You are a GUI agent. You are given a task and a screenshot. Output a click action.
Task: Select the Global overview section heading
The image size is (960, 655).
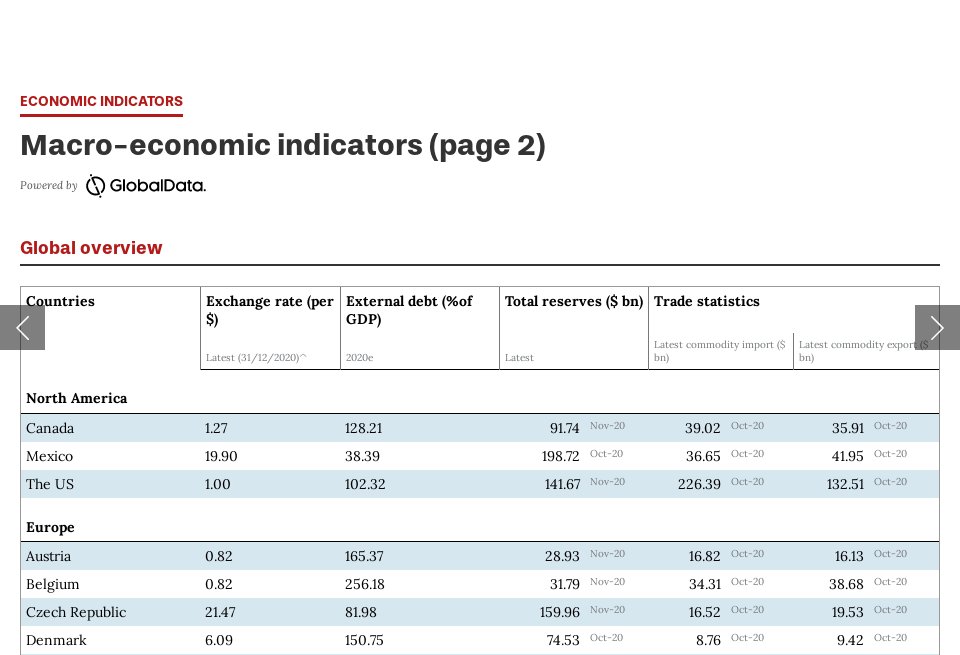point(90,248)
